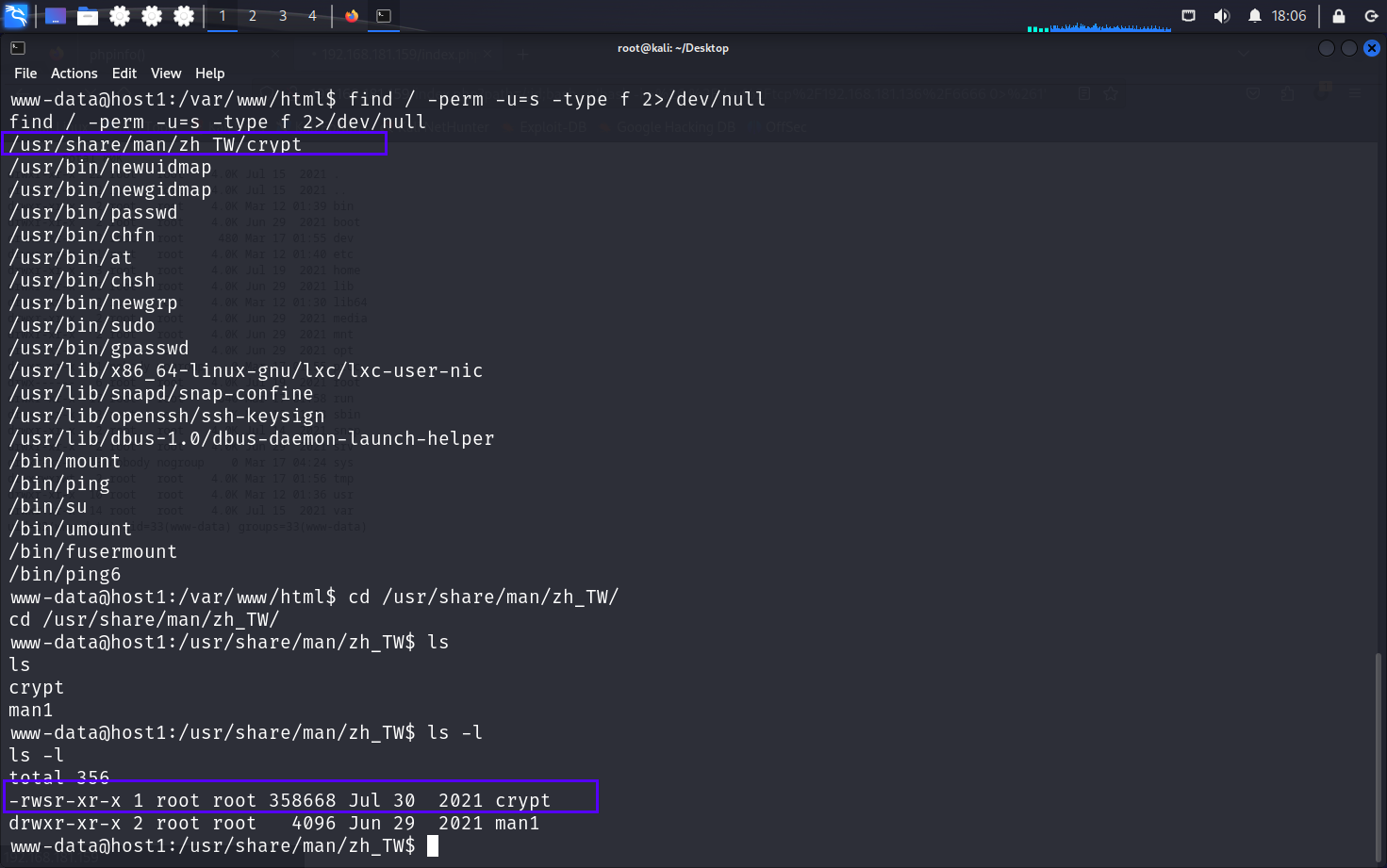Click the /usr/bin/newgidmap line
Viewport: 1387px width, 868px height.
[110, 189]
